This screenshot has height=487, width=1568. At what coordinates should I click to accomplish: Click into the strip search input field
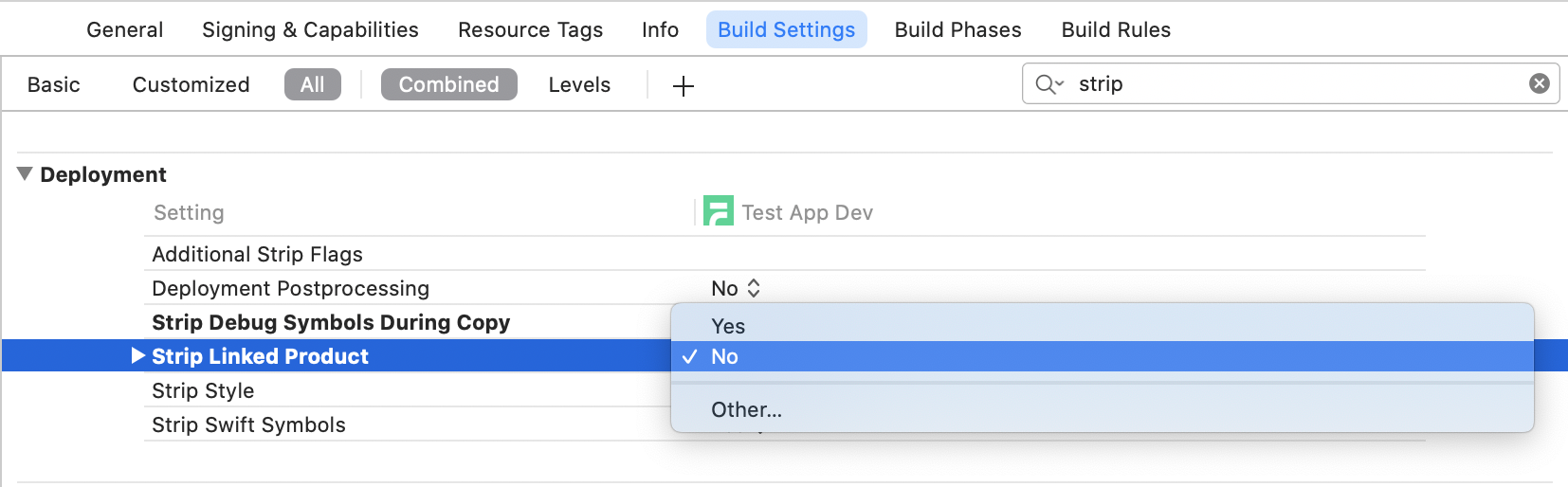(1299, 83)
